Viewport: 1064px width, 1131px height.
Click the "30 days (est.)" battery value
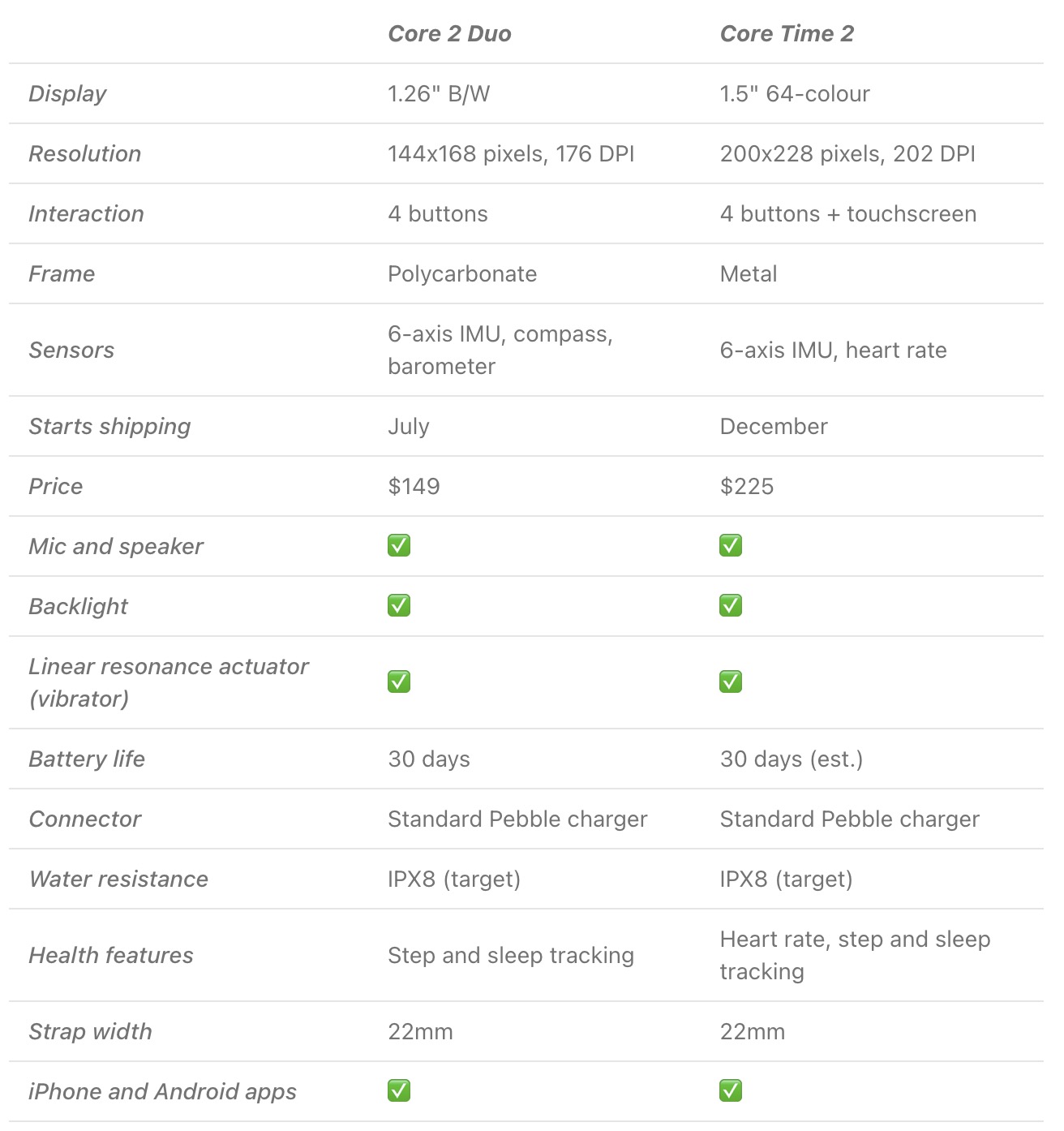791,759
